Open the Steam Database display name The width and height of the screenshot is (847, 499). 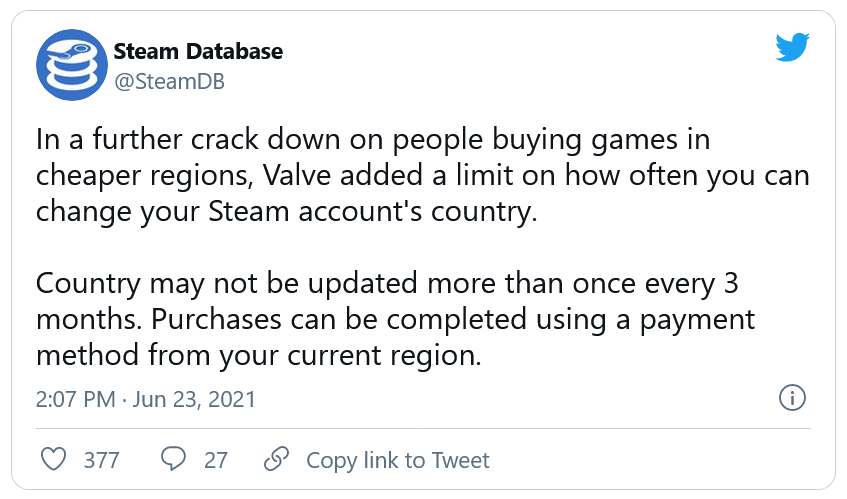[198, 51]
